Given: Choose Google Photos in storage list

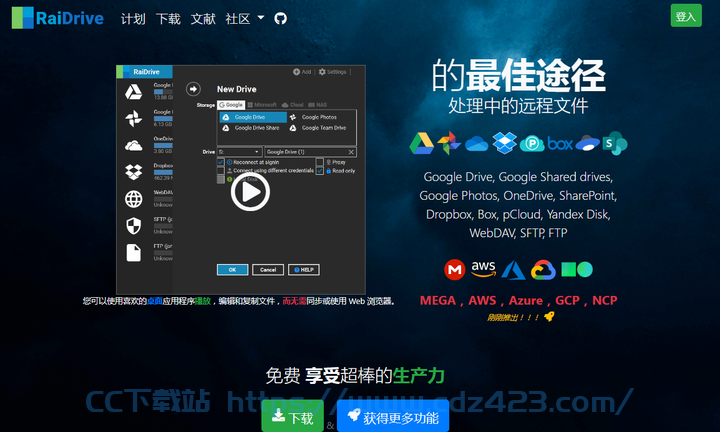Looking at the screenshot, I should click(315, 117).
